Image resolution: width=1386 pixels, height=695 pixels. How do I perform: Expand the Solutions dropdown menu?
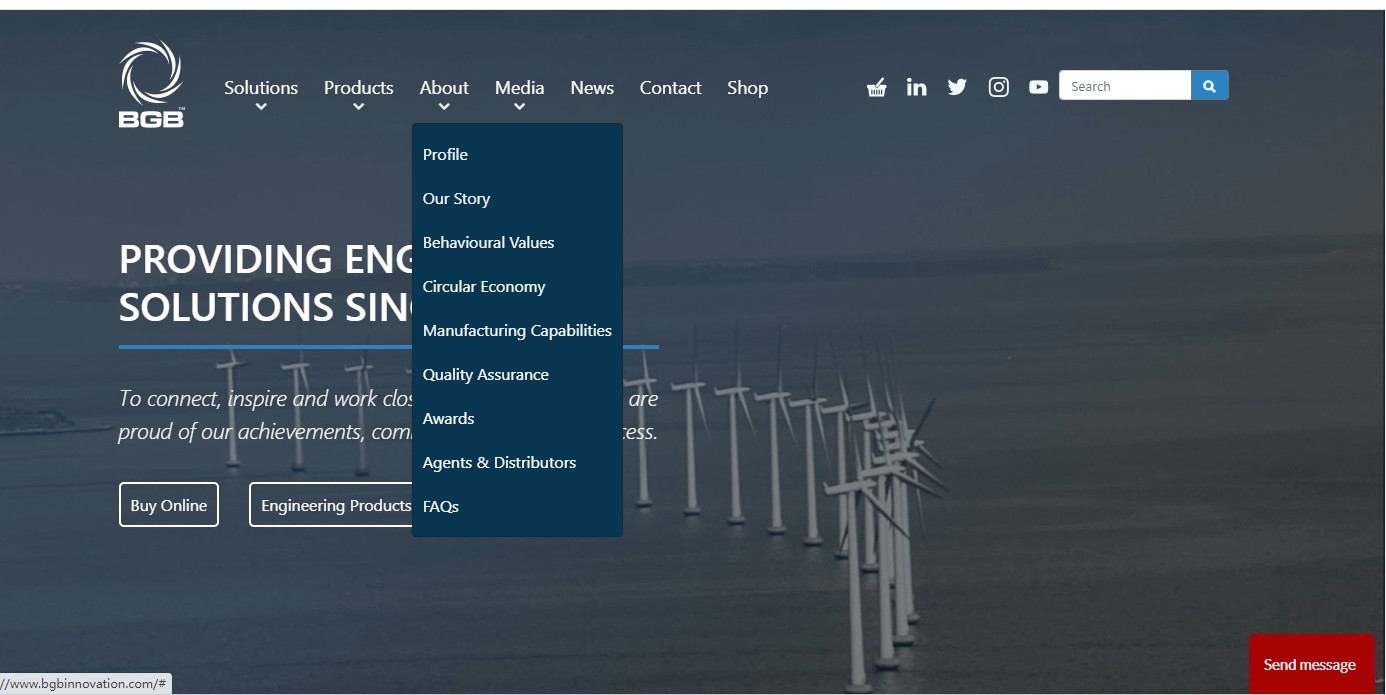pyautogui.click(x=261, y=89)
